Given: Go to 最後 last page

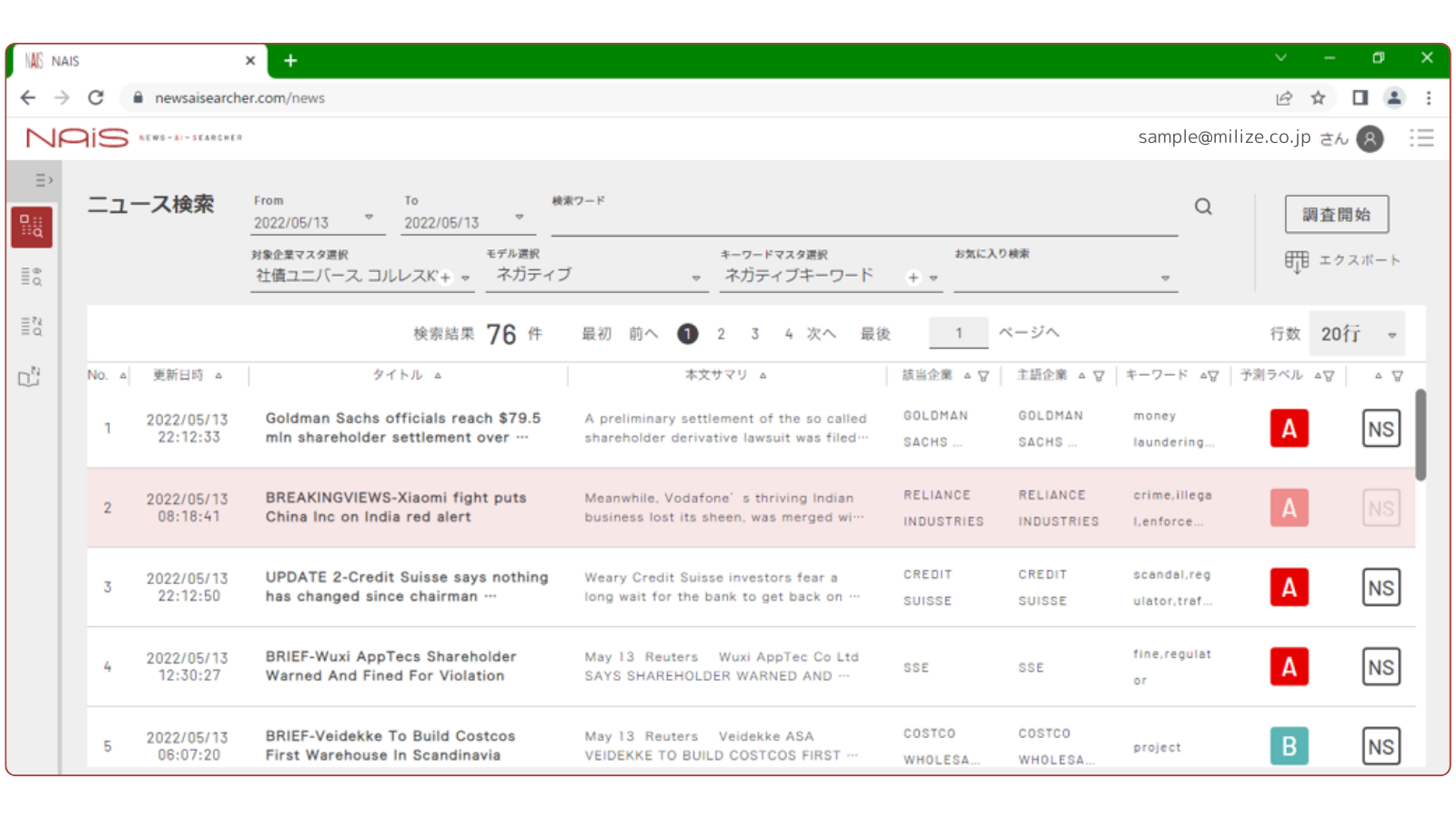Looking at the screenshot, I should click(x=875, y=334).
